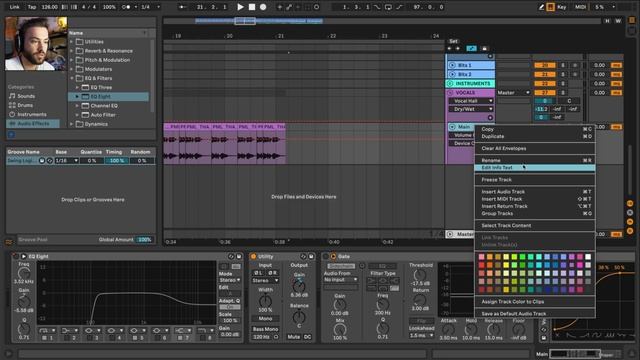Click the INSTRUMENTS group fold icon
This screenshot has height=360, width=640.
coord(450,83)
